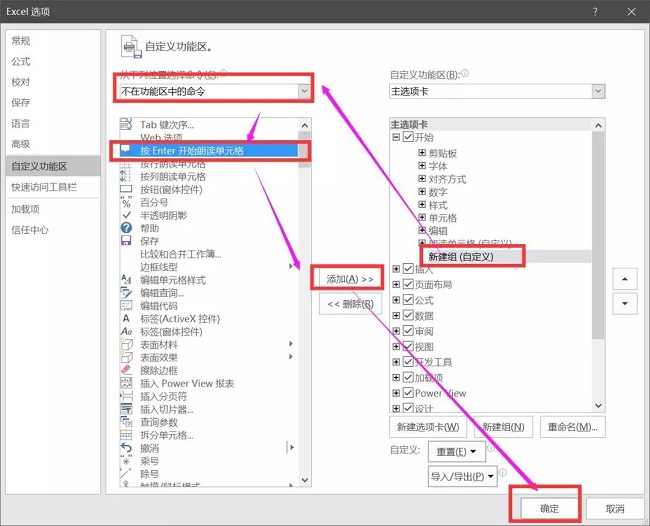
Task: Toggle the 审阅 tab checkbox
Action: point(408,331)
